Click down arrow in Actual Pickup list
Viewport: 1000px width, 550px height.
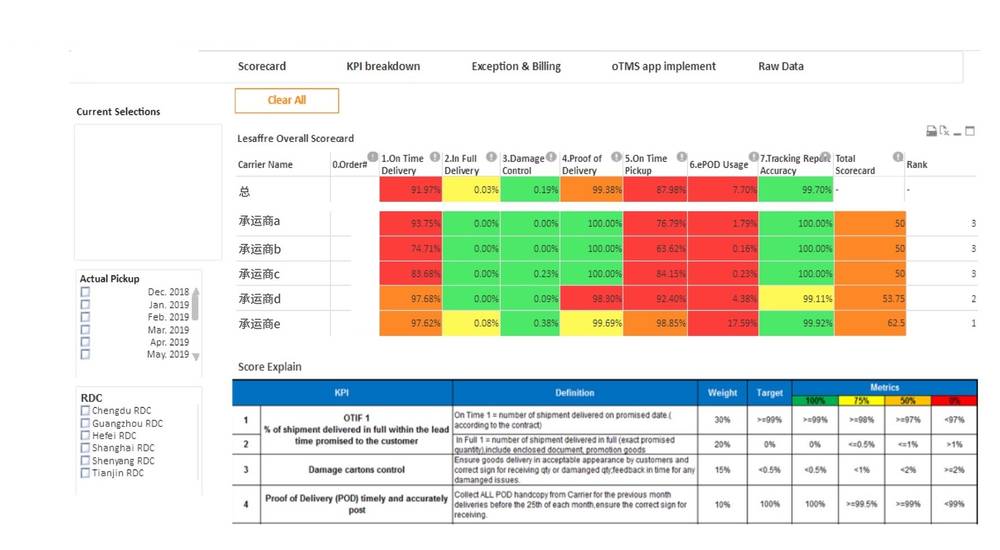pyautogui.click(x=196, y=356)
